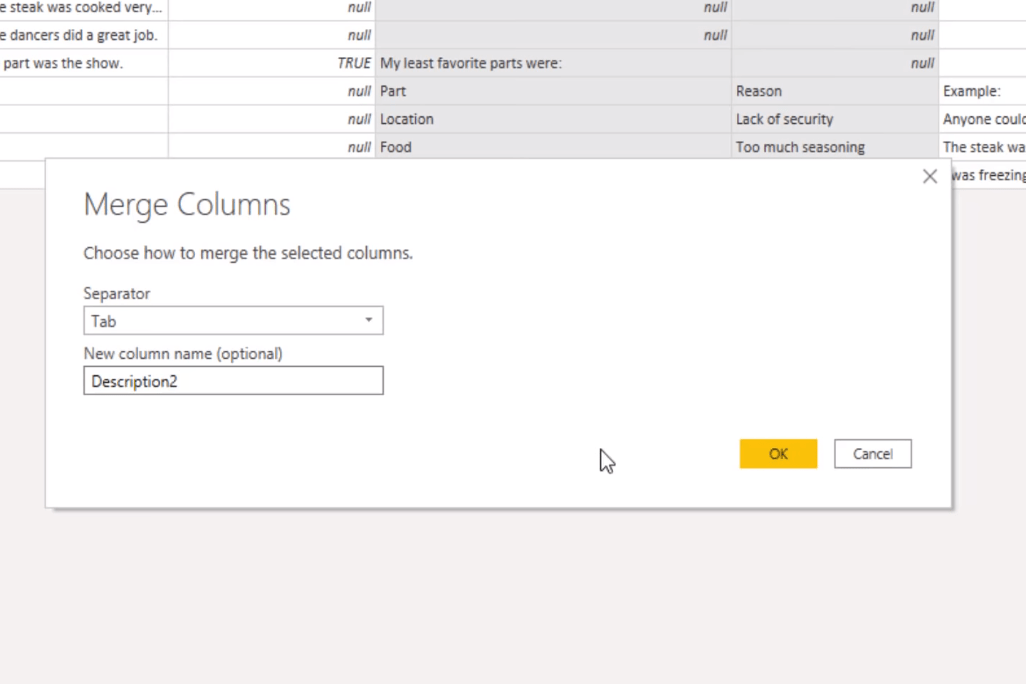Select the 'steak was cooked very...' cell
Image resolution: width=1026 pixels, height=684 pixels.
pyautogui.click(x=84, y=8)
